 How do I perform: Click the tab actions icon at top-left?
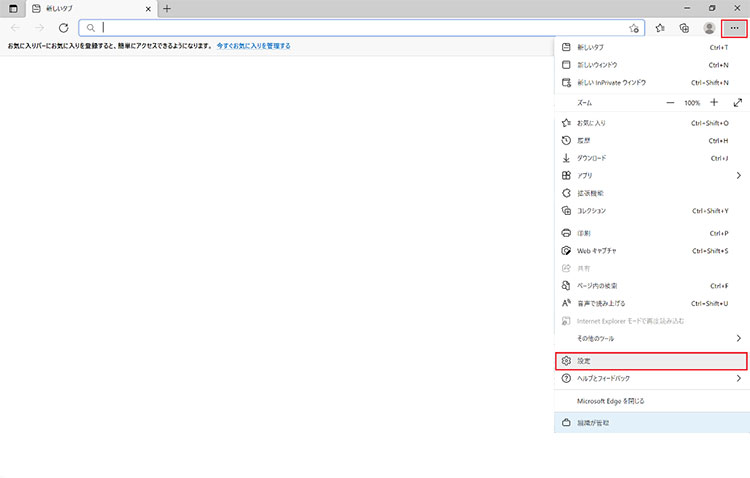coord(14,8)
